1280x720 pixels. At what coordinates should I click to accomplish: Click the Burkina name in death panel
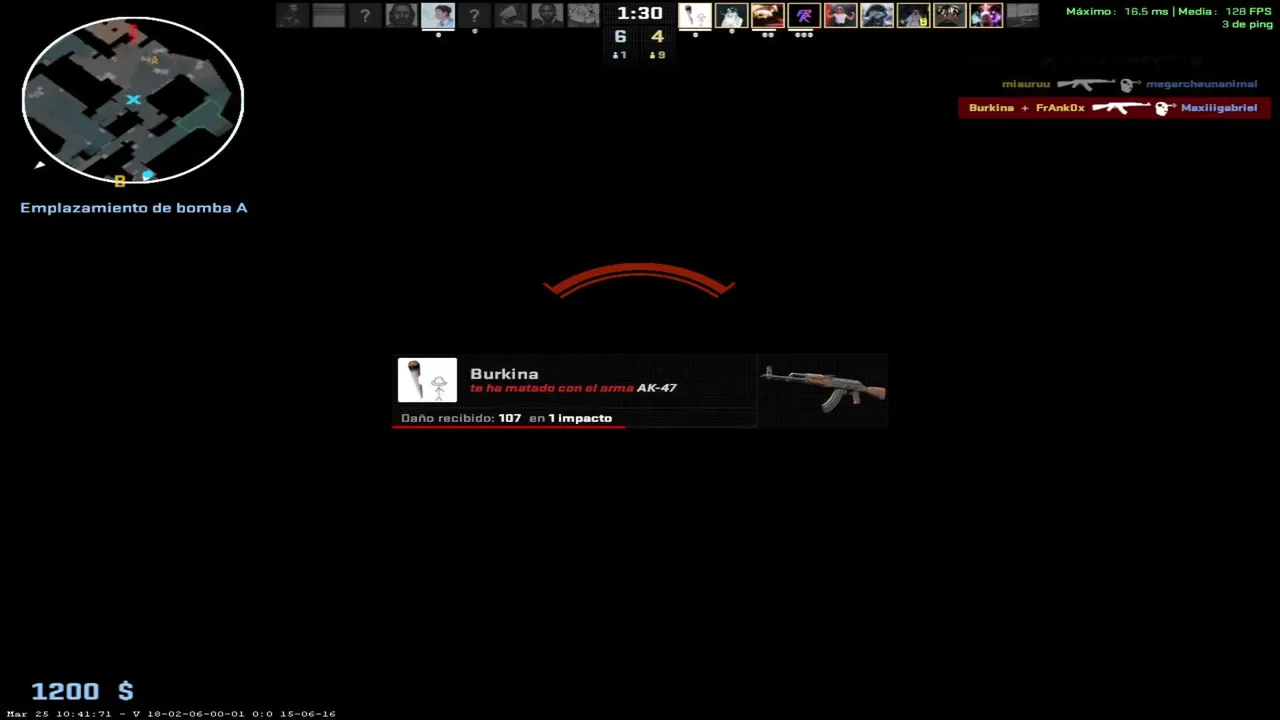tap(504, 374)
